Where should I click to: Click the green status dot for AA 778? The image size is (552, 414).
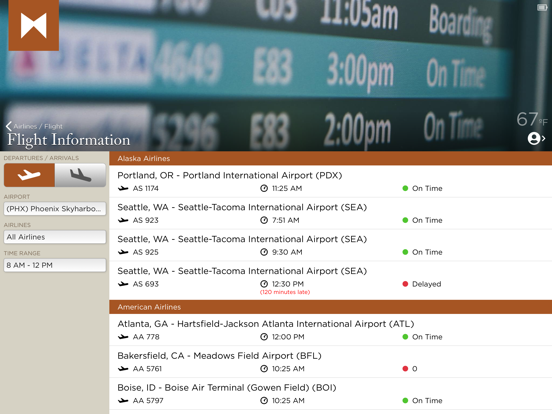(x=405, y=337)
